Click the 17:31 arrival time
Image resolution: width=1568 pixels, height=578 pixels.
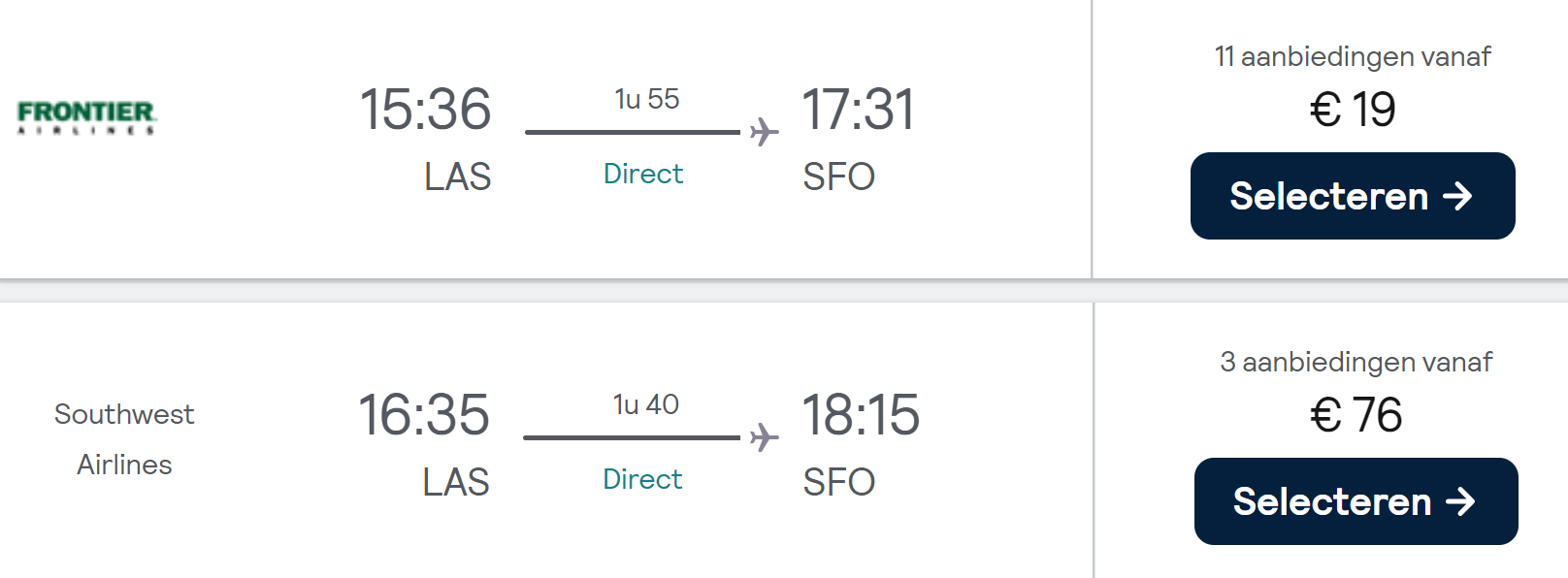[x=858, y=109]
